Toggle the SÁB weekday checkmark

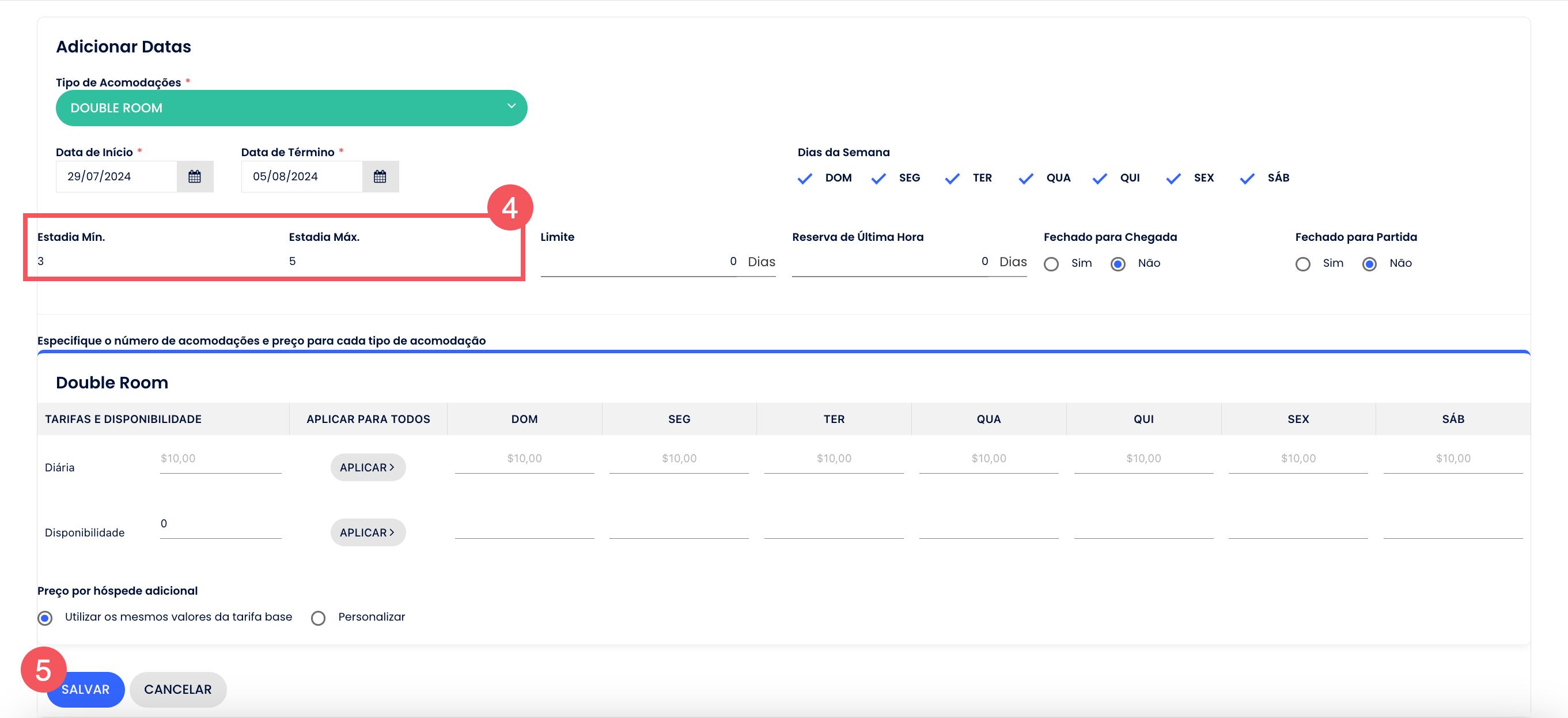tap(1247, 179)
